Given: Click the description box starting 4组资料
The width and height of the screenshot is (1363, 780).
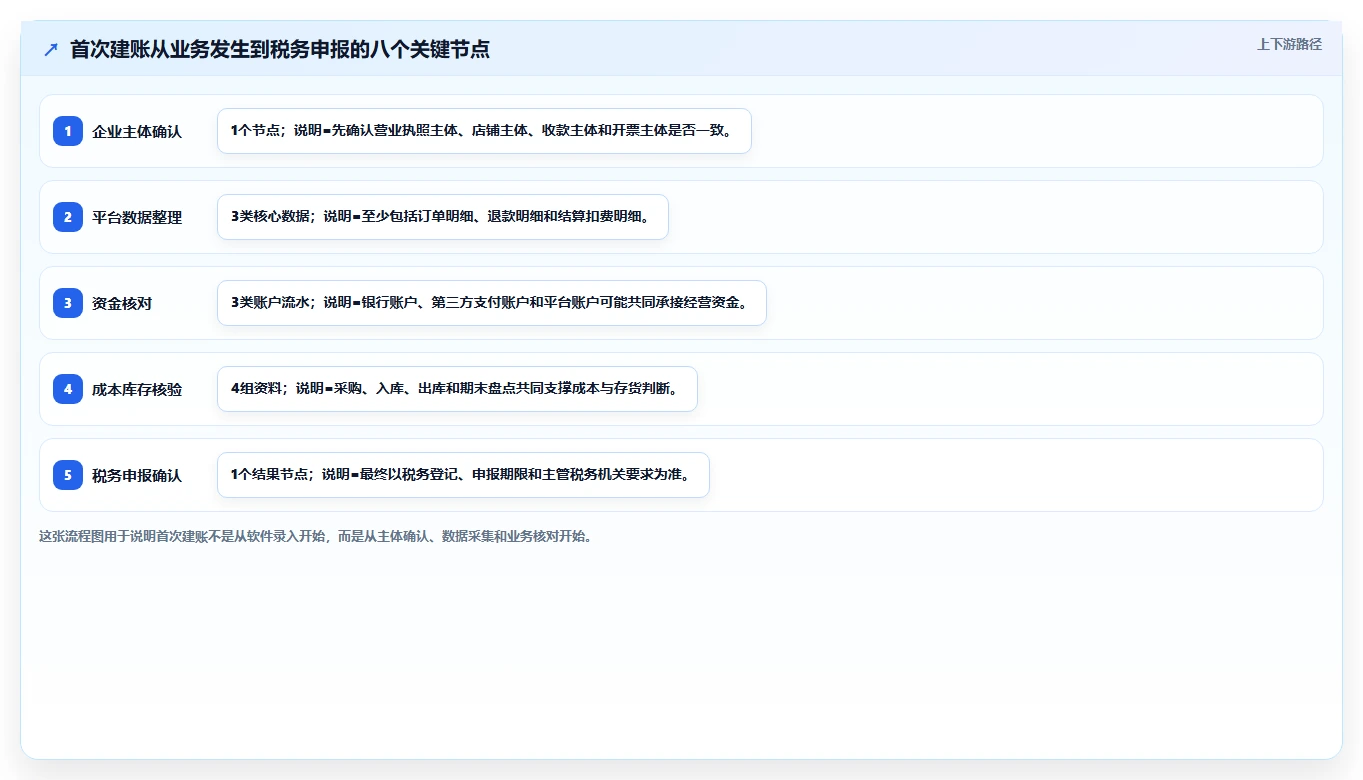Looking at the screenshot, I should point(457,389).
